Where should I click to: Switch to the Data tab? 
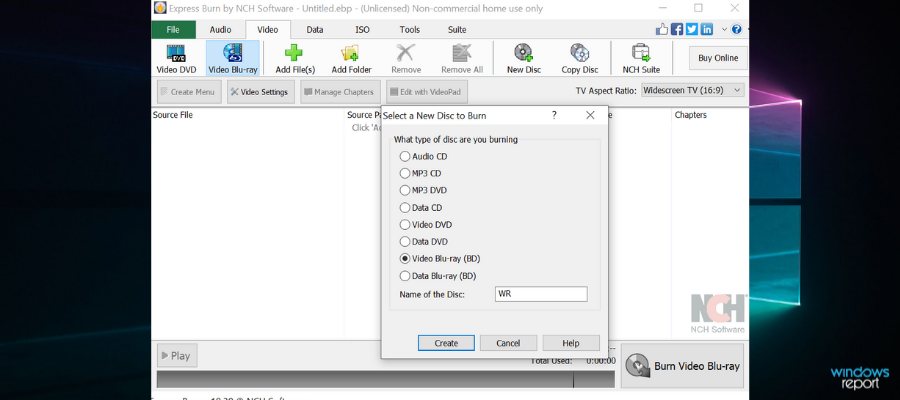315,30
